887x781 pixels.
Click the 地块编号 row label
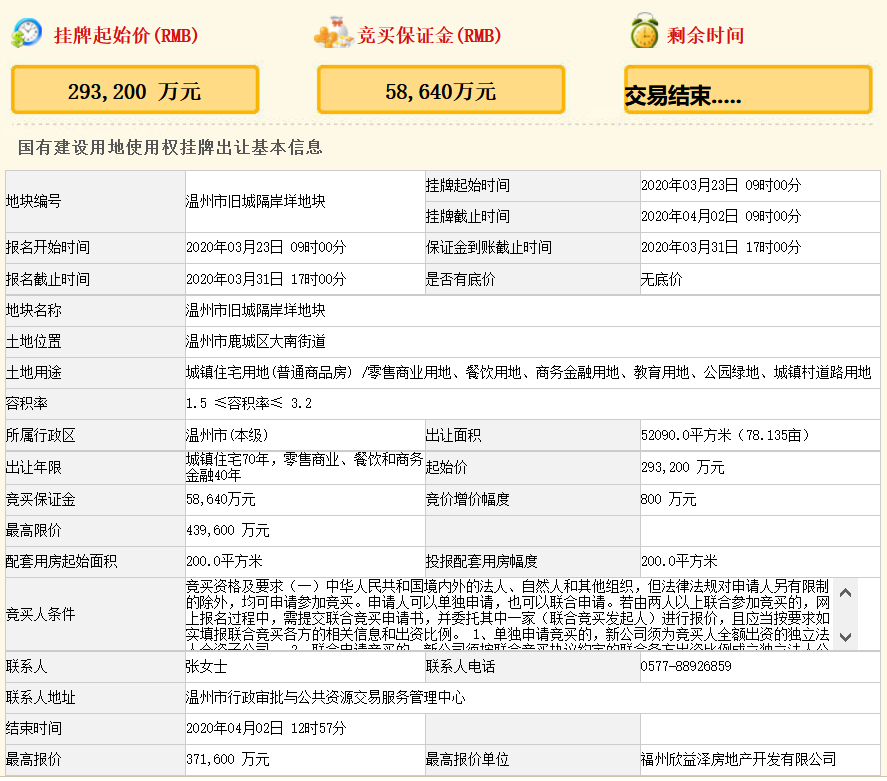(x=33, y=201)
